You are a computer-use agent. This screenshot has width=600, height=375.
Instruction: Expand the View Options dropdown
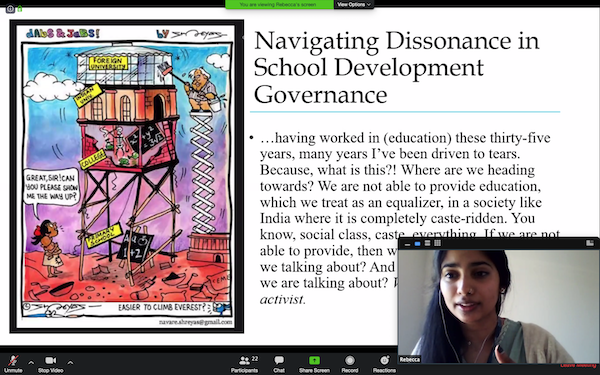point(354,5)
